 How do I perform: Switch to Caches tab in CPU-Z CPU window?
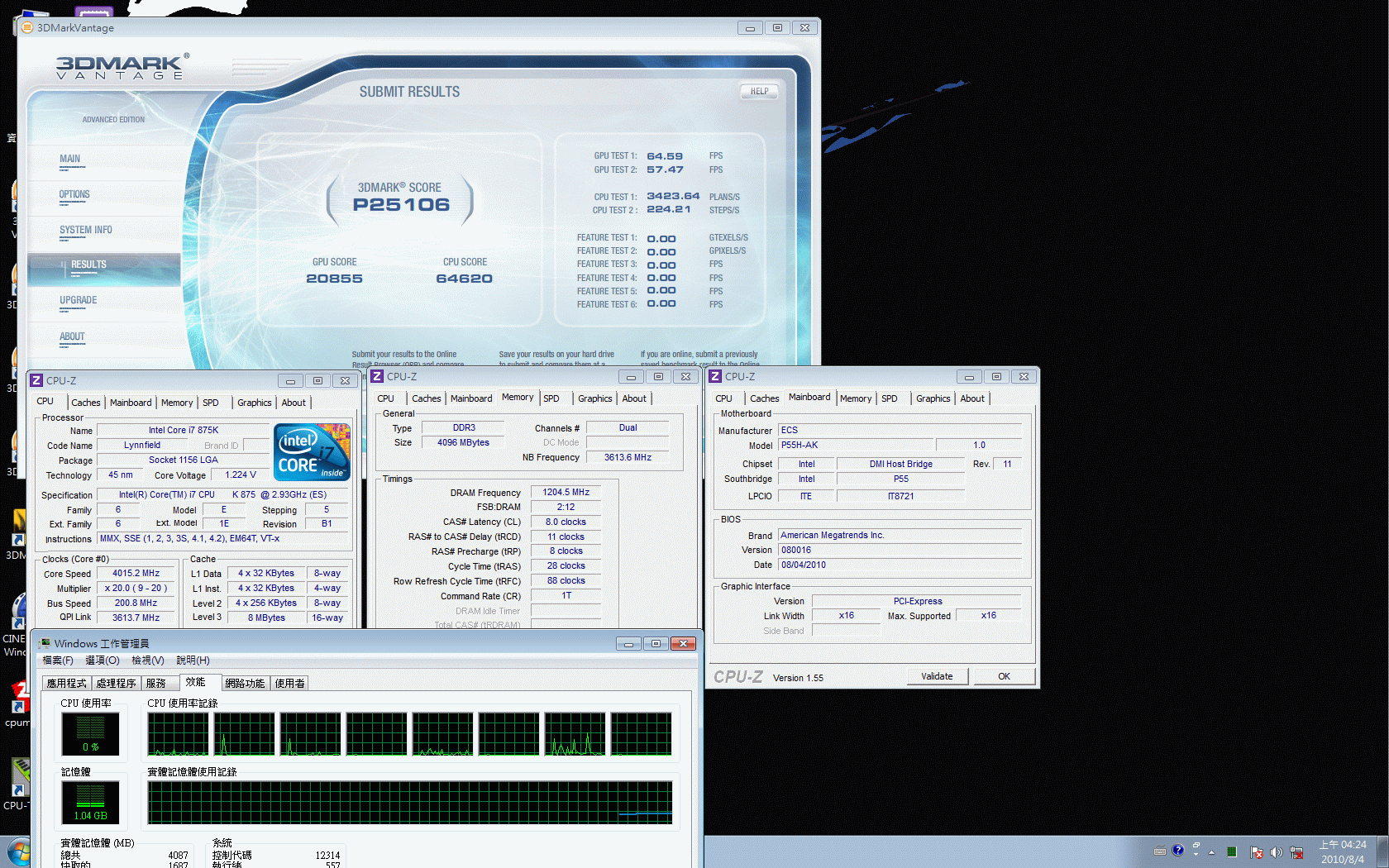point(86,403)
